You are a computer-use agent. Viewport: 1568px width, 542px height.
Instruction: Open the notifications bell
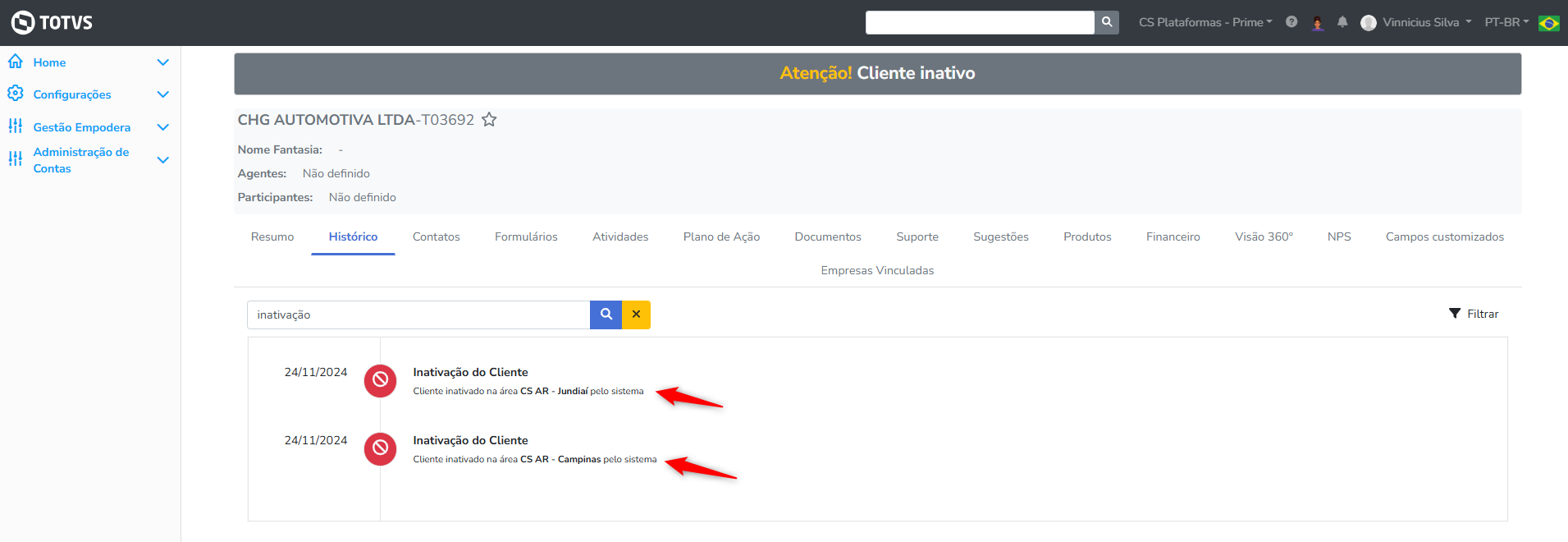1342,22
